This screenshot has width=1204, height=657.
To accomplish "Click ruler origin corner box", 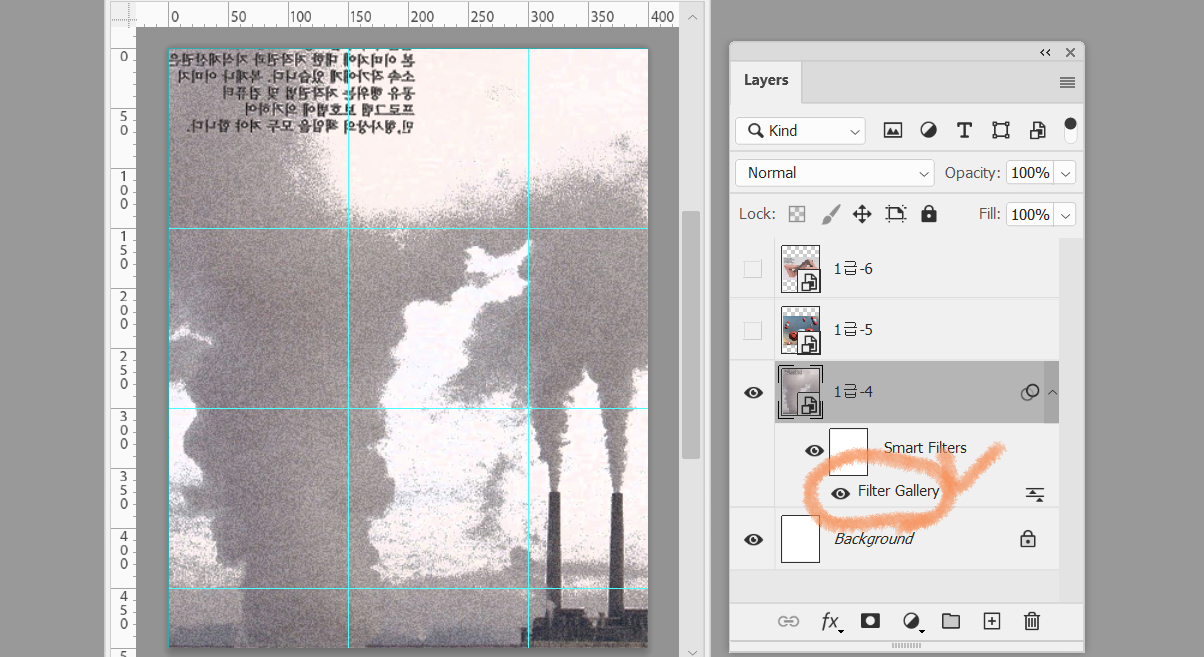I will coord(121,14).
